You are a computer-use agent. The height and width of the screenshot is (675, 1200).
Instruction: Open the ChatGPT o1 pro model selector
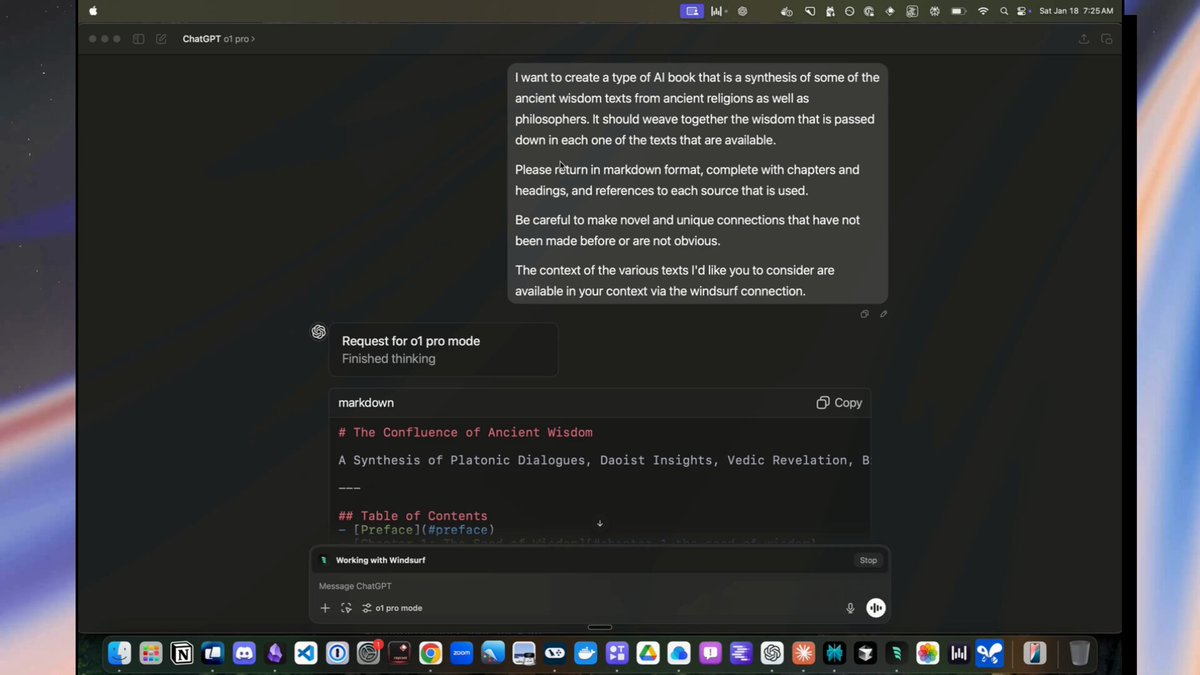218,39
